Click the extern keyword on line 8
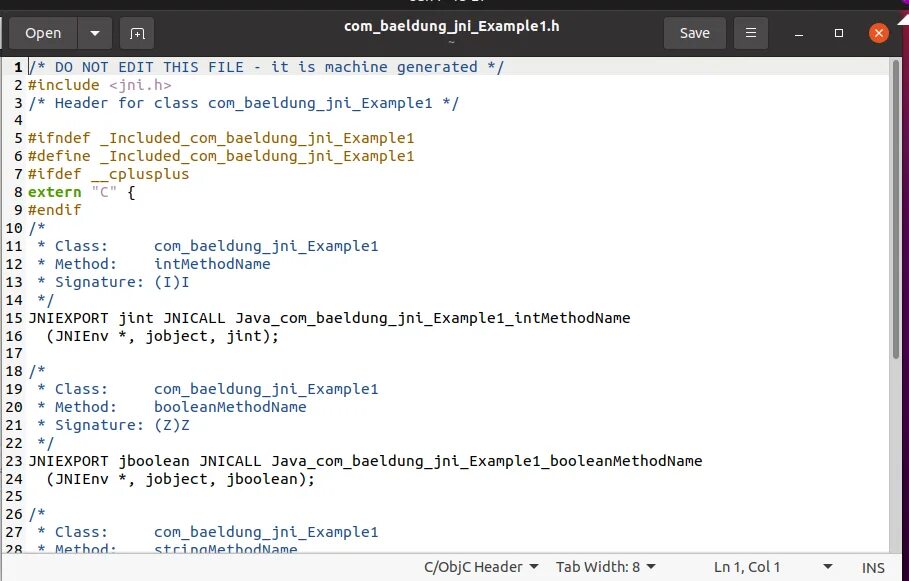Viewport: 909px width, 581px height. pos(54,192)
